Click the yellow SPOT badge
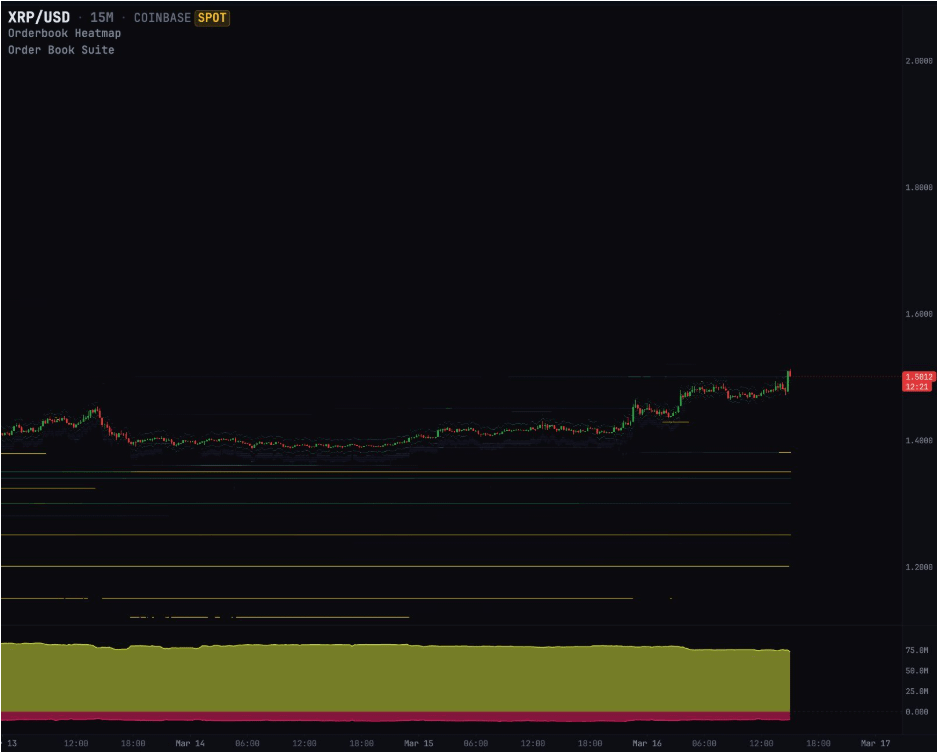The width and height of the screenshot is (940, 755). (x=212, y=18)
